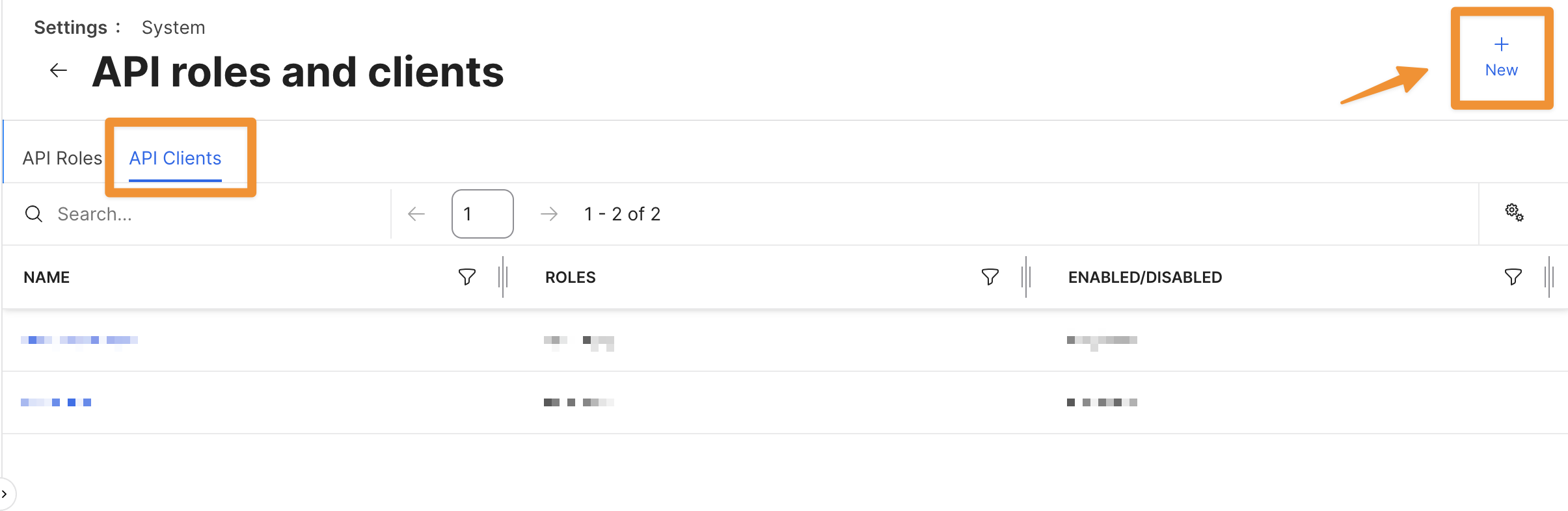Viewport: 1568px width, 511px height.
Task: Go to next page arrow
Action: tap(549, 214)
